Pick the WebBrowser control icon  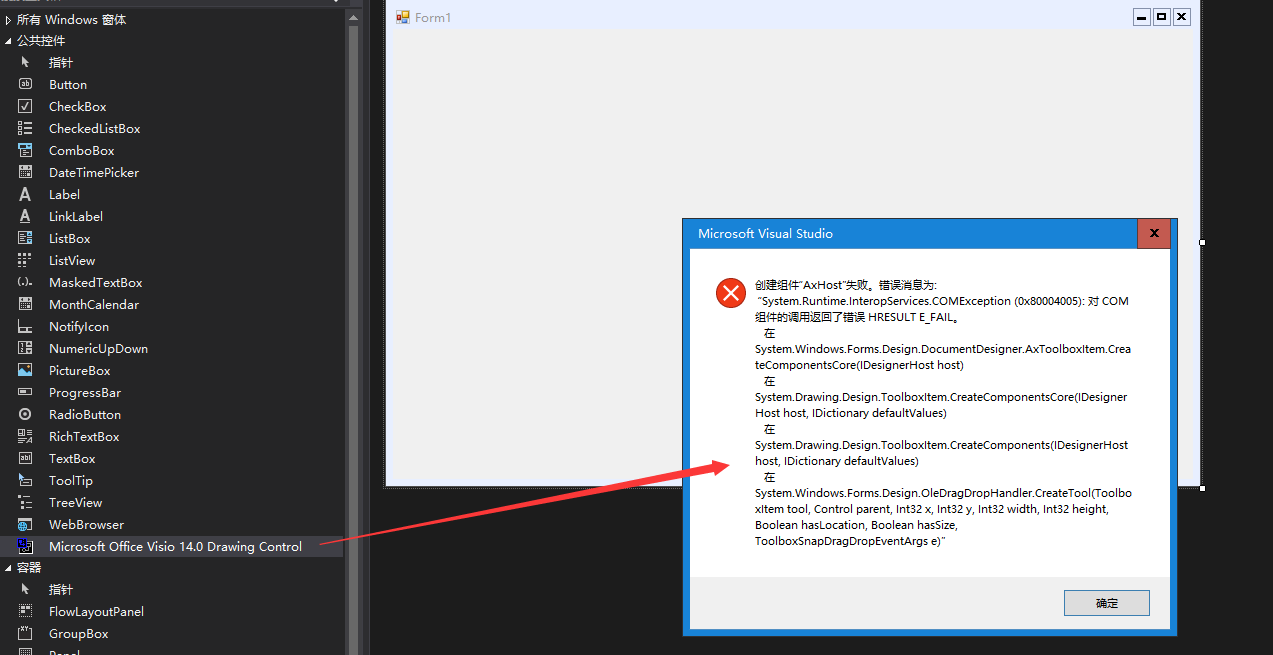pos(26,525)
